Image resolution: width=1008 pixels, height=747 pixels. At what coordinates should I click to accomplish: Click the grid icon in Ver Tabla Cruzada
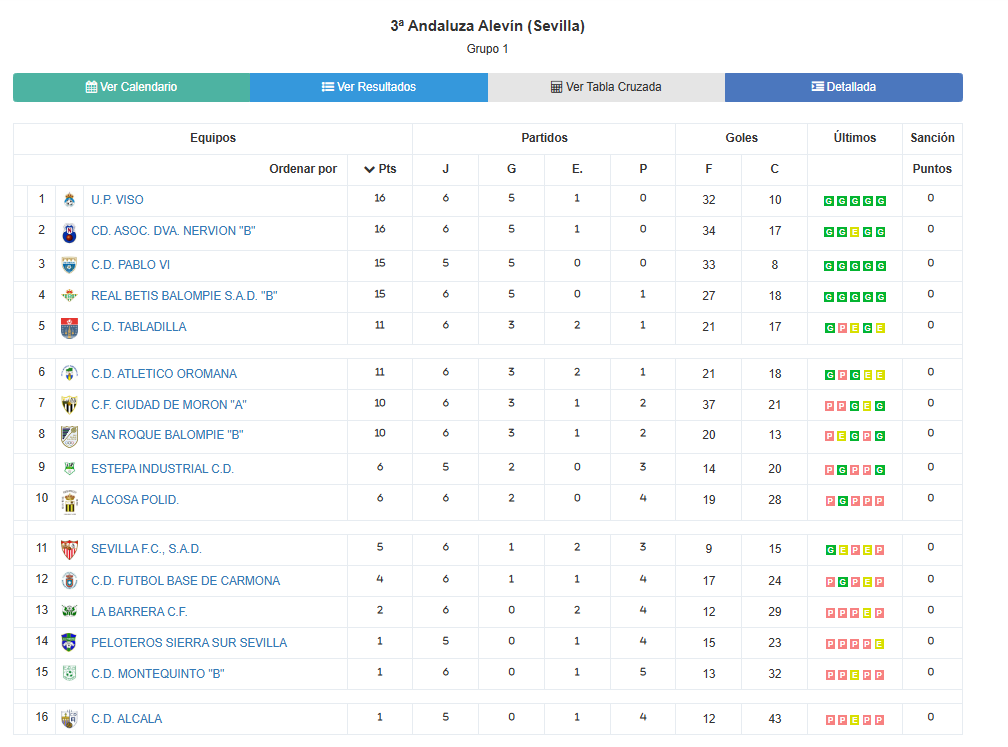(557, 87)
